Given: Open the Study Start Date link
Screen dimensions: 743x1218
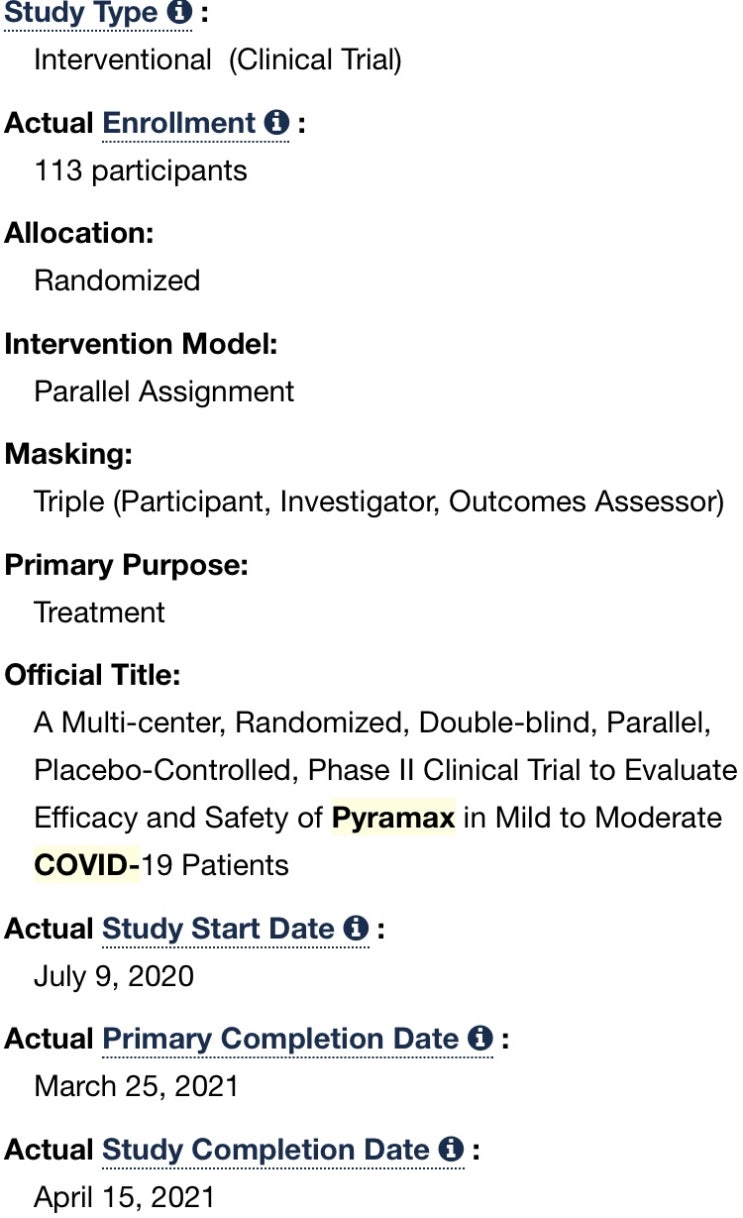Looking at the screenshot, I should point(219,928).
